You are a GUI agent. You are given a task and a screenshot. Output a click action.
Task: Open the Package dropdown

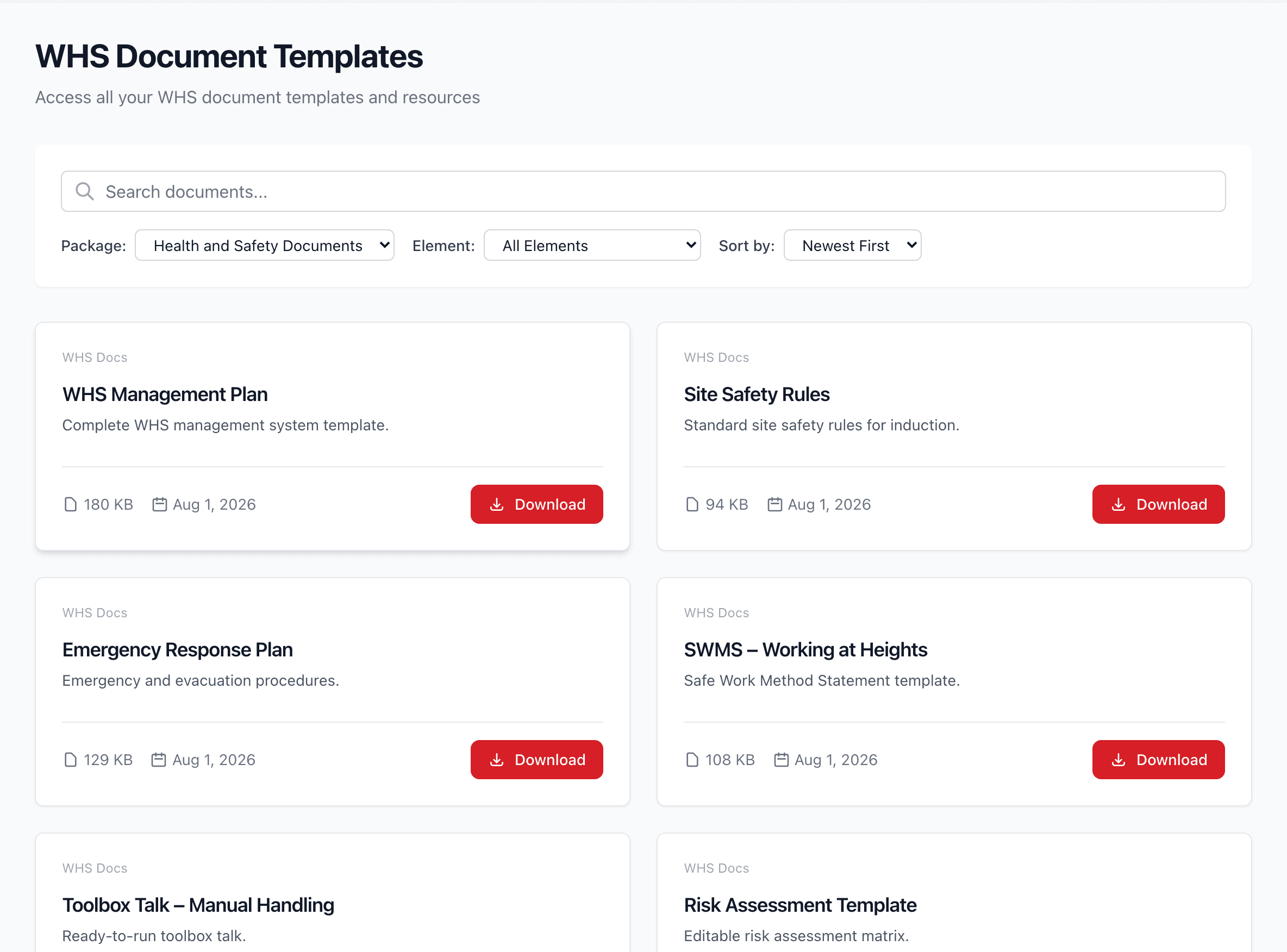pyautogui.click(x=265, y=246)
